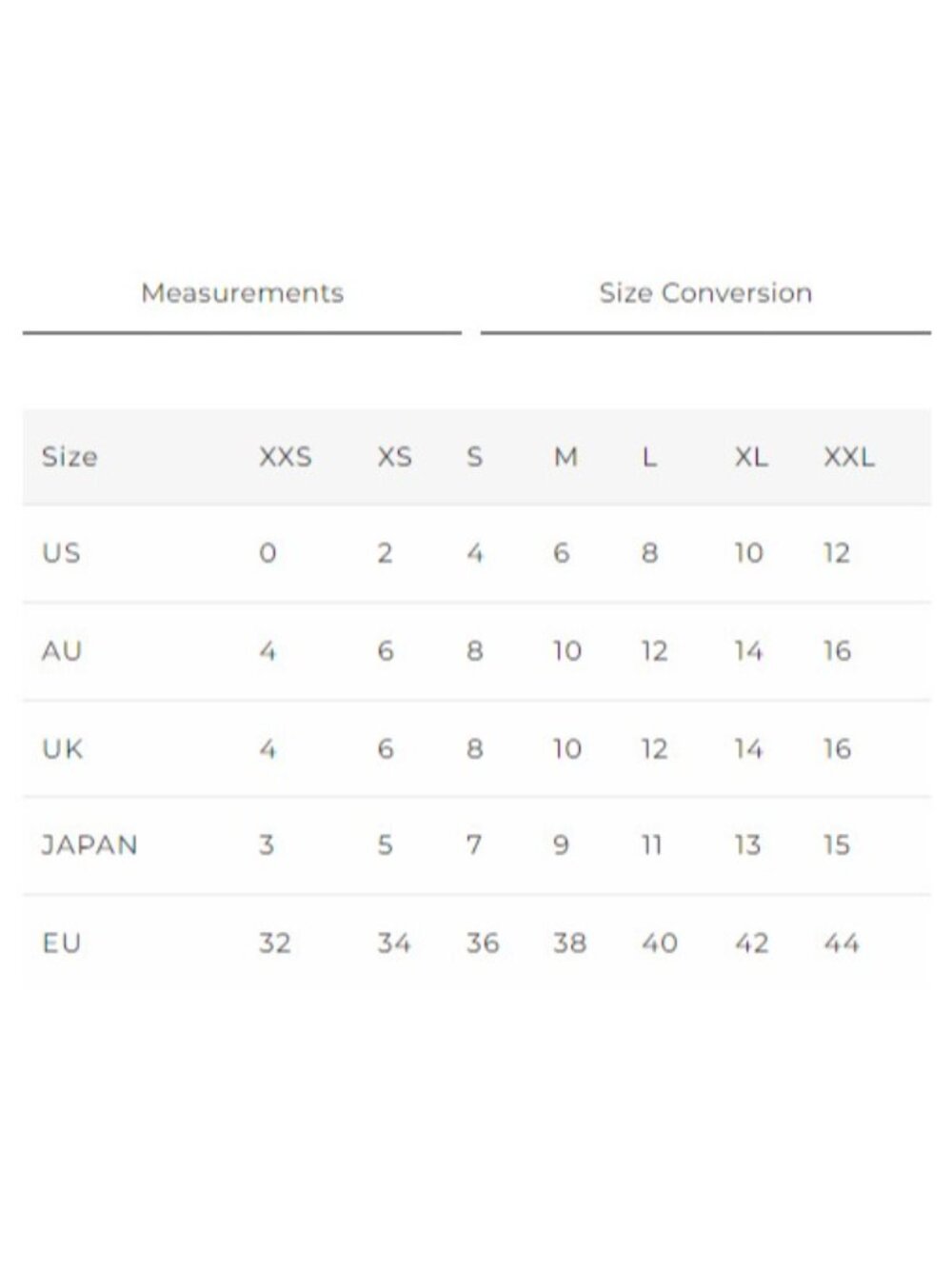The image size is (952, 1269).
Task: Open the Size Conversion tab
Action: tap(705, 293)
